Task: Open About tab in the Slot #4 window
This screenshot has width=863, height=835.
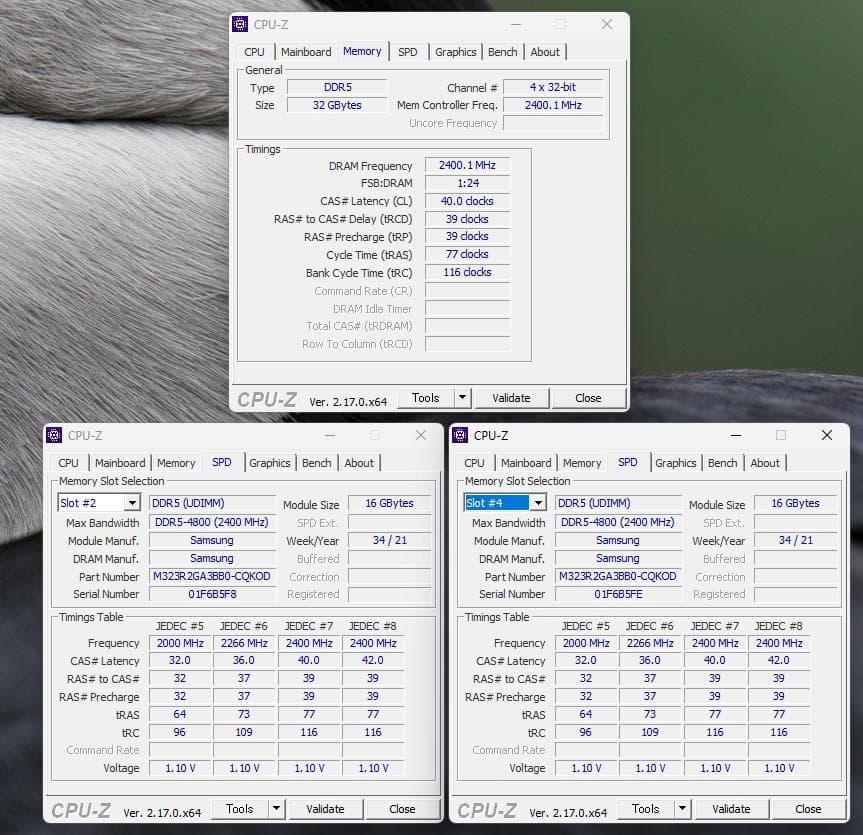Action: click(x=765, y=463)
